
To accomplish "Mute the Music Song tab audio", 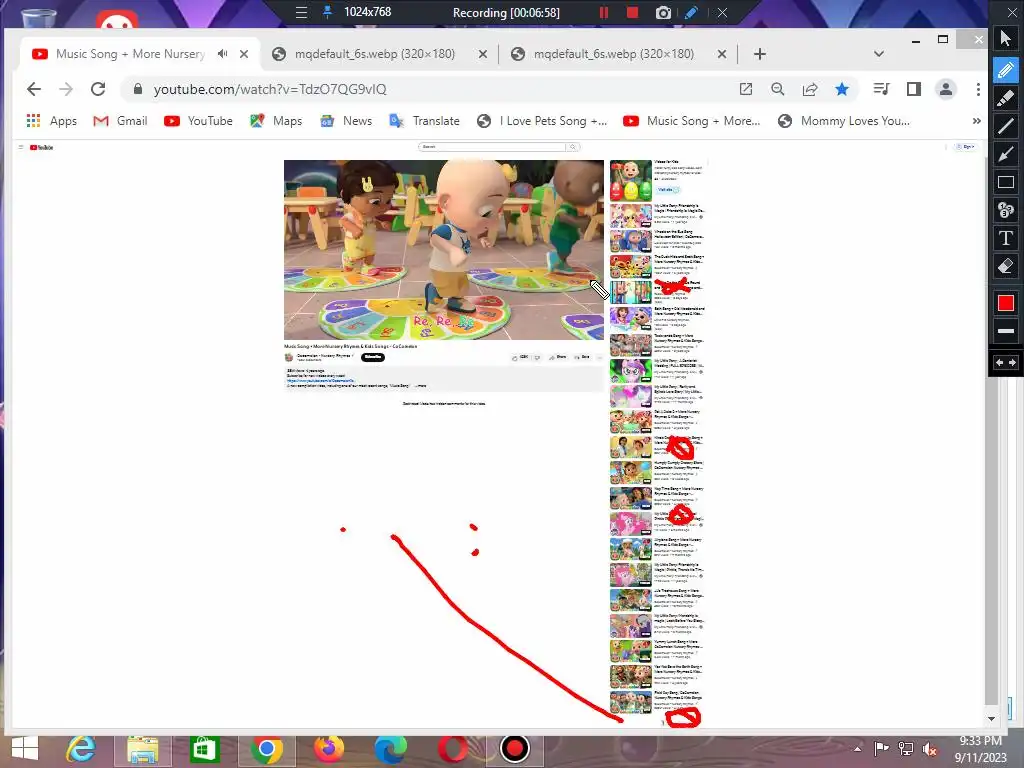I will [x=223, y=54].
